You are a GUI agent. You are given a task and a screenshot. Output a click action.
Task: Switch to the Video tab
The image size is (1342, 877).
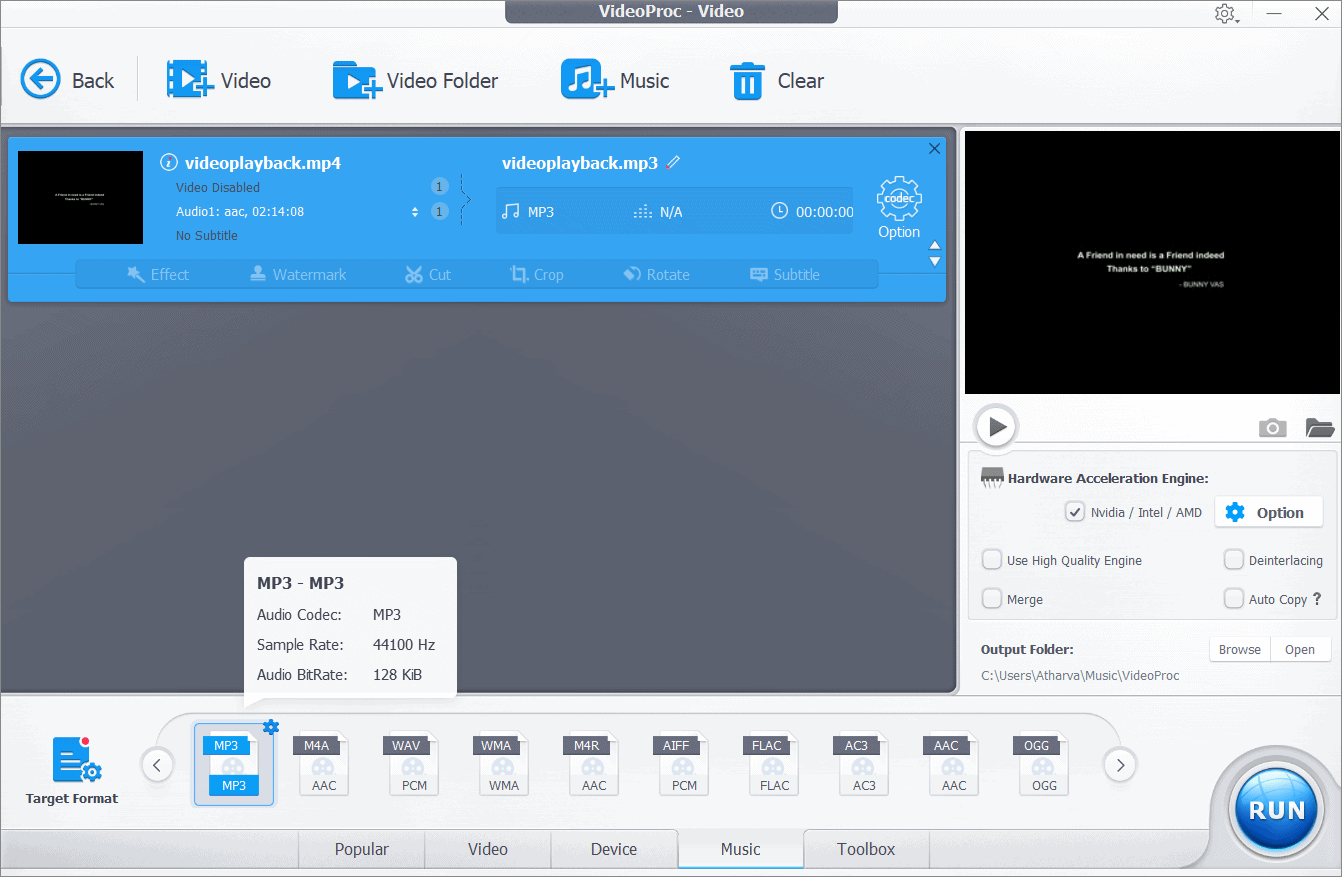(x=488, y=849)
